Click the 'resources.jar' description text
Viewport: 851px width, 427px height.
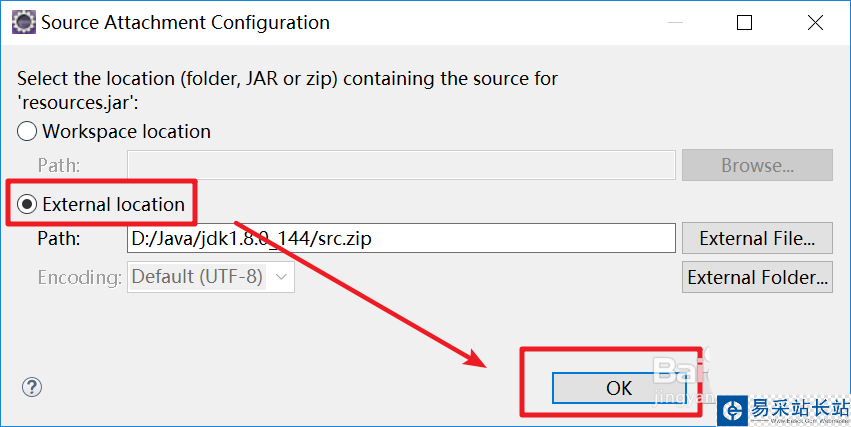click(71, 100)
